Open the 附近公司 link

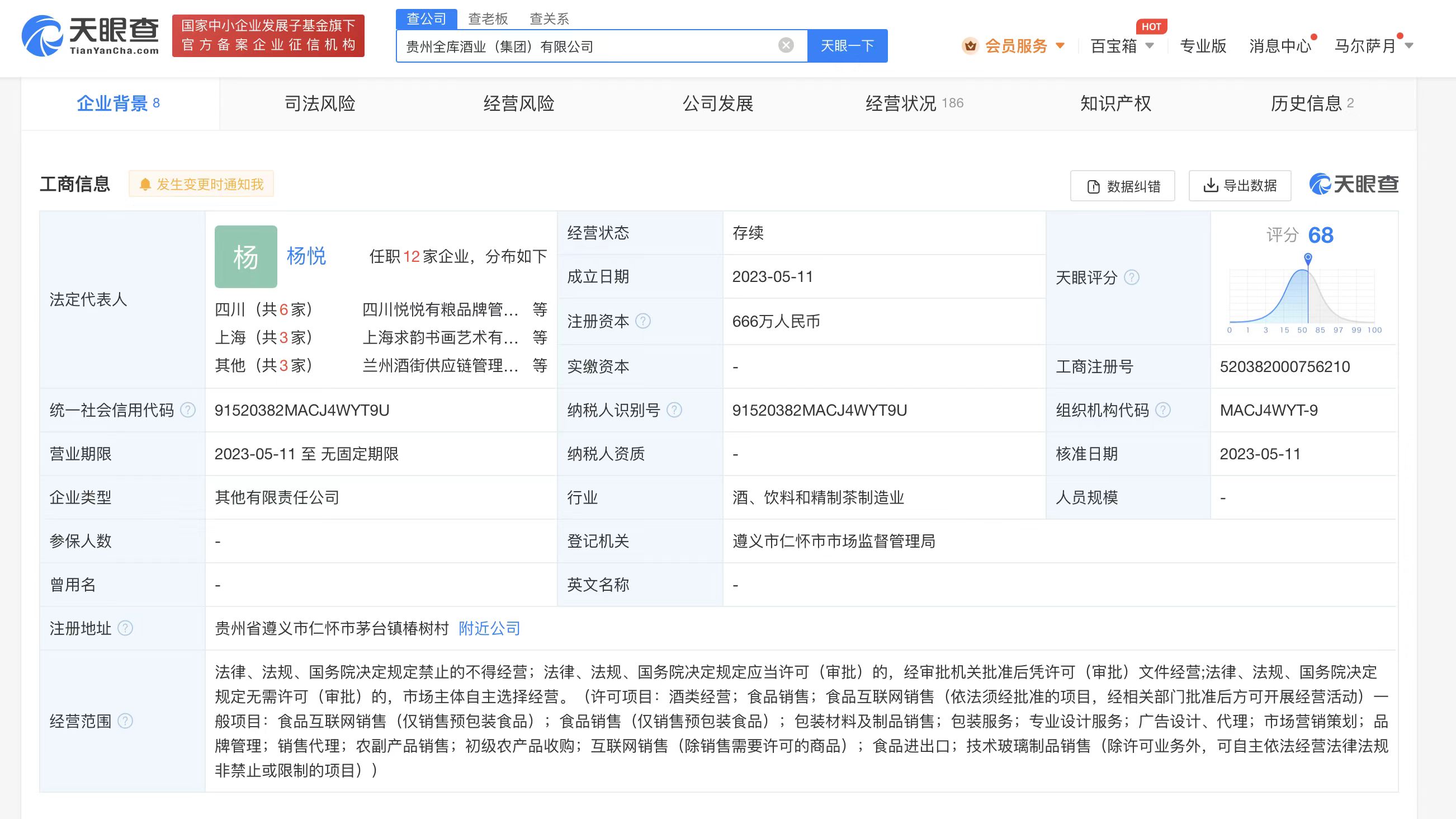(489, 628)
